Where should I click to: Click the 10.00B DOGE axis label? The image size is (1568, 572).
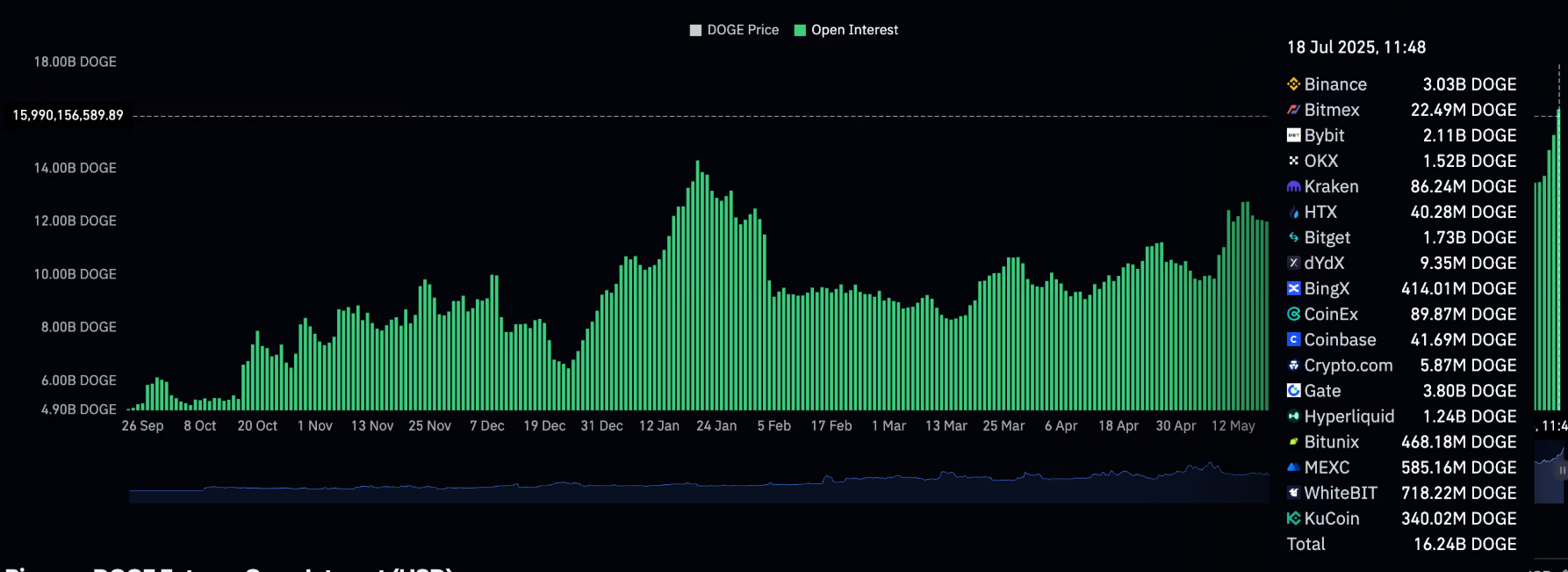(x=75, y=274)
